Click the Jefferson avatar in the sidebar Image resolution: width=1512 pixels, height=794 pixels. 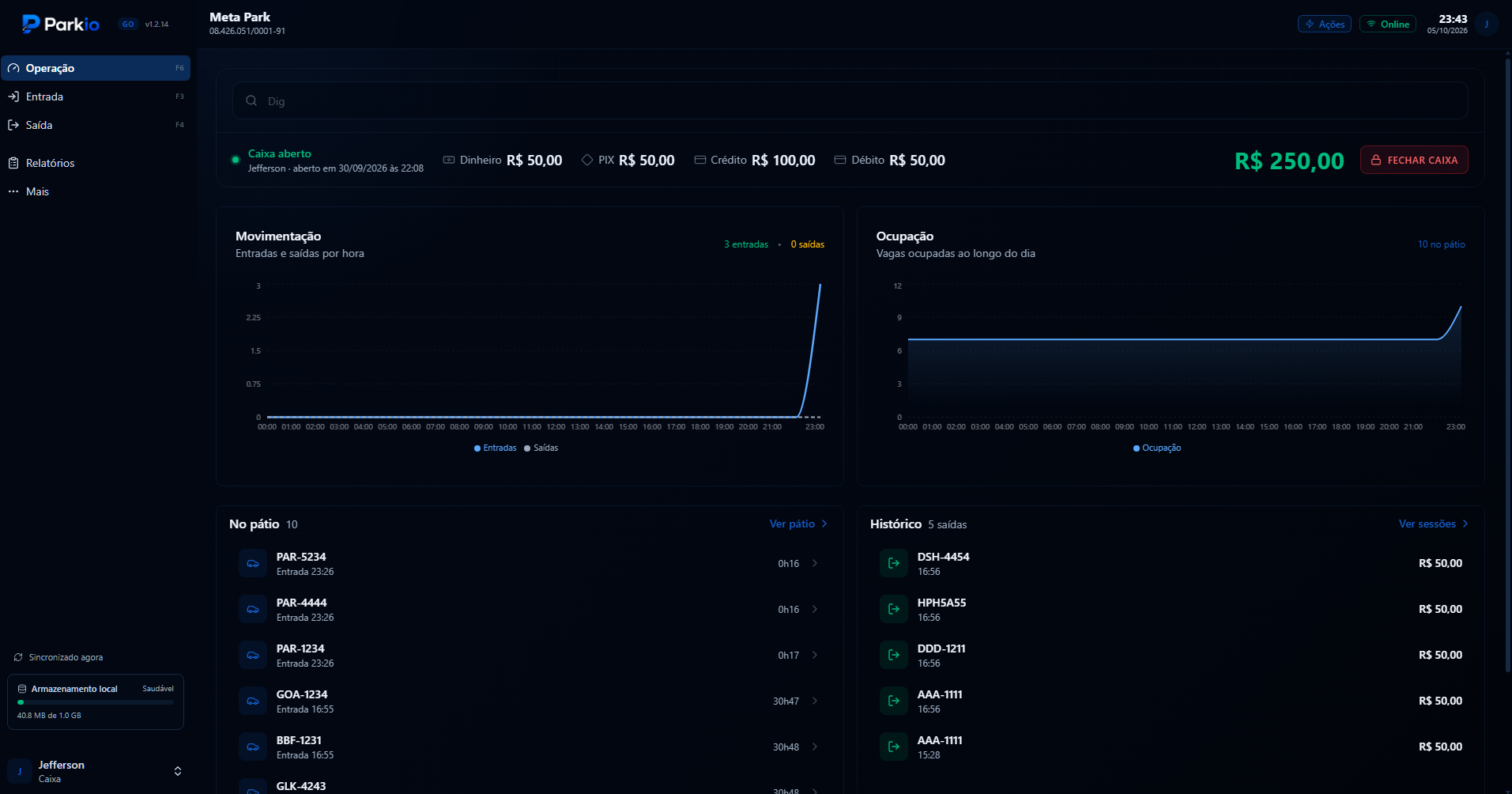pyautogui.click(x=20, y=771)
